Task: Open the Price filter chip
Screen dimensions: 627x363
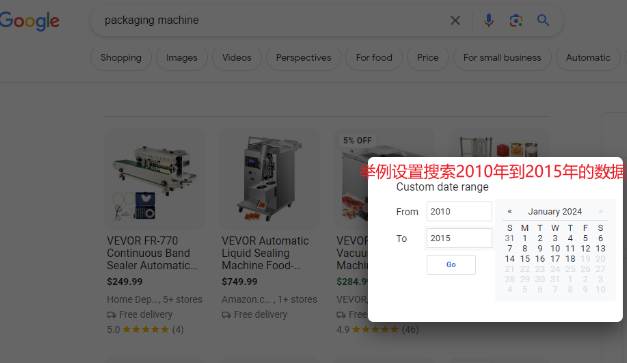Action: click(x=427, y=58)
